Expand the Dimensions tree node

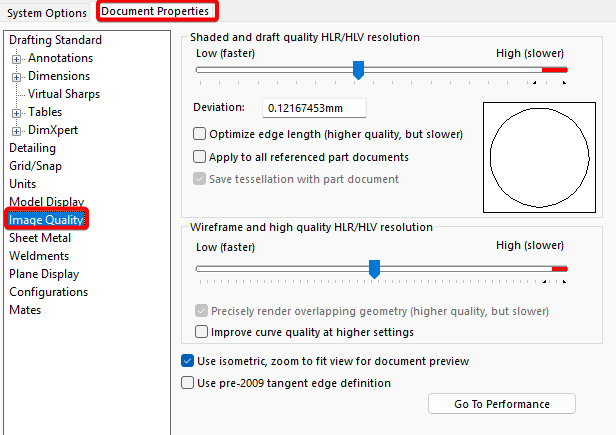(x=16, y=77)
